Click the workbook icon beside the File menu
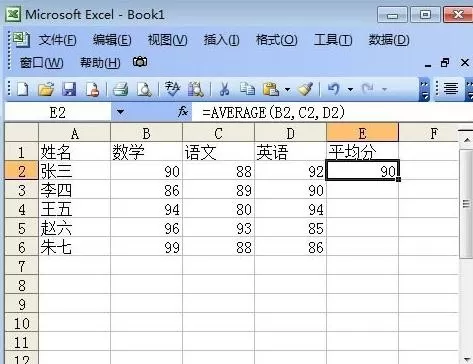 click(21, 40)
